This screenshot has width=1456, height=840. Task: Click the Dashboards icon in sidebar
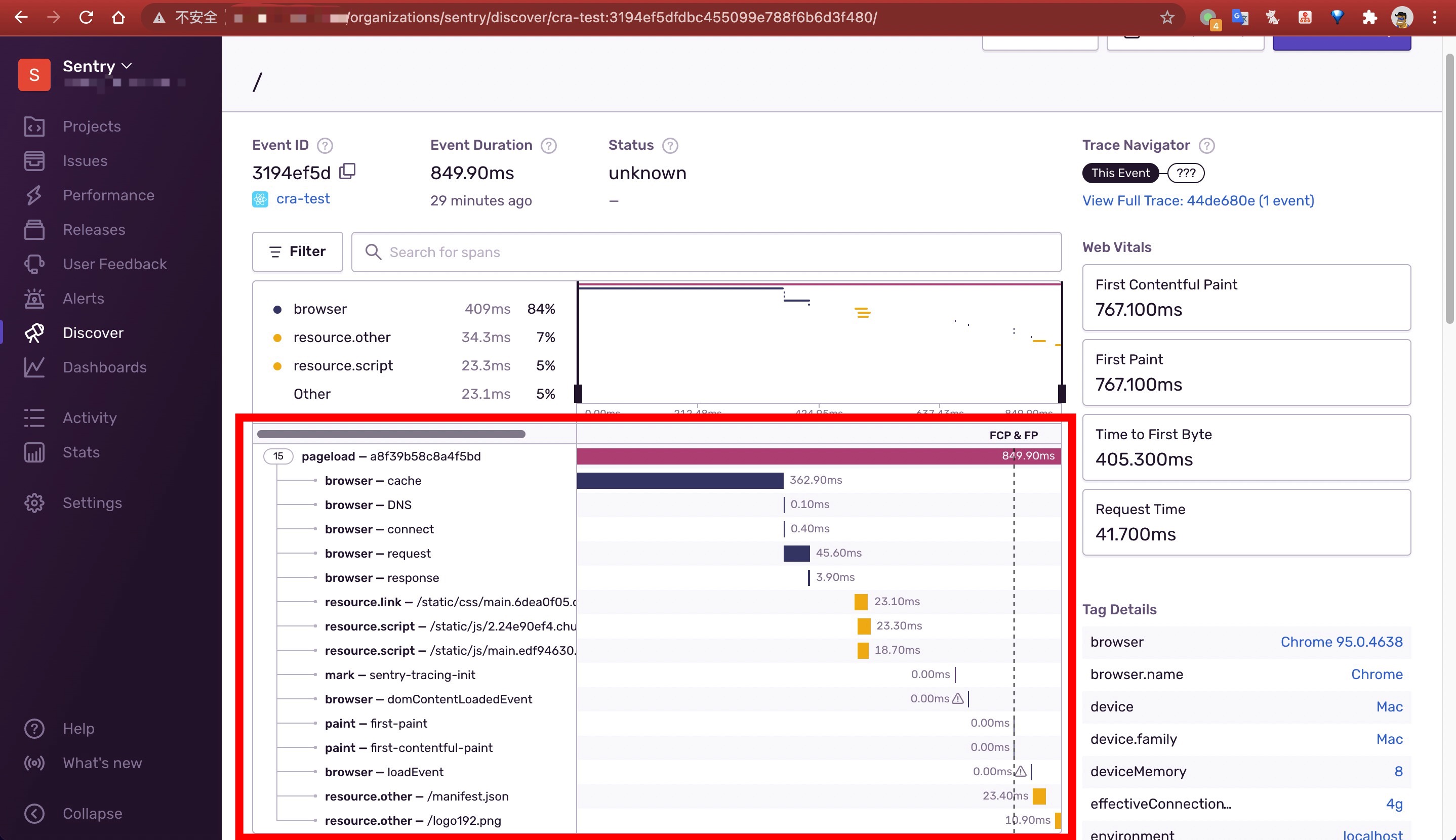pyautogui.click(x=34, y=366)
